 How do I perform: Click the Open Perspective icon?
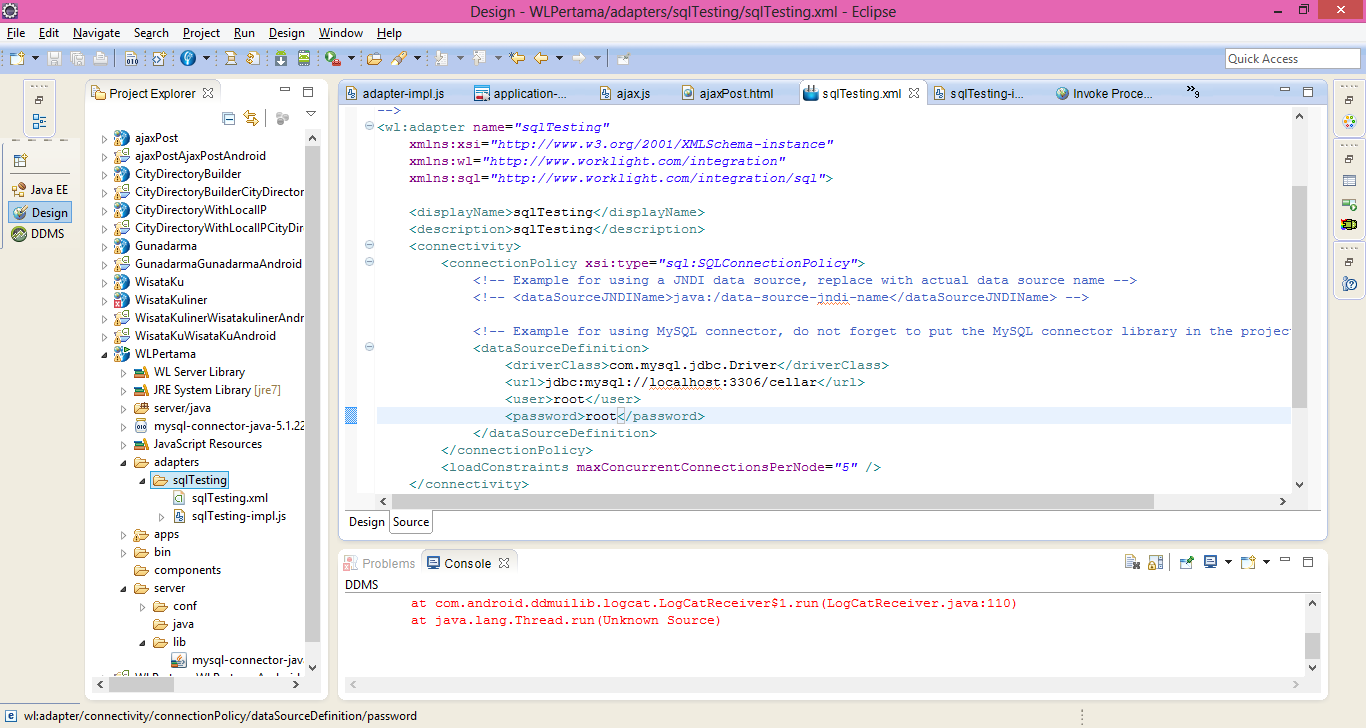21,160
